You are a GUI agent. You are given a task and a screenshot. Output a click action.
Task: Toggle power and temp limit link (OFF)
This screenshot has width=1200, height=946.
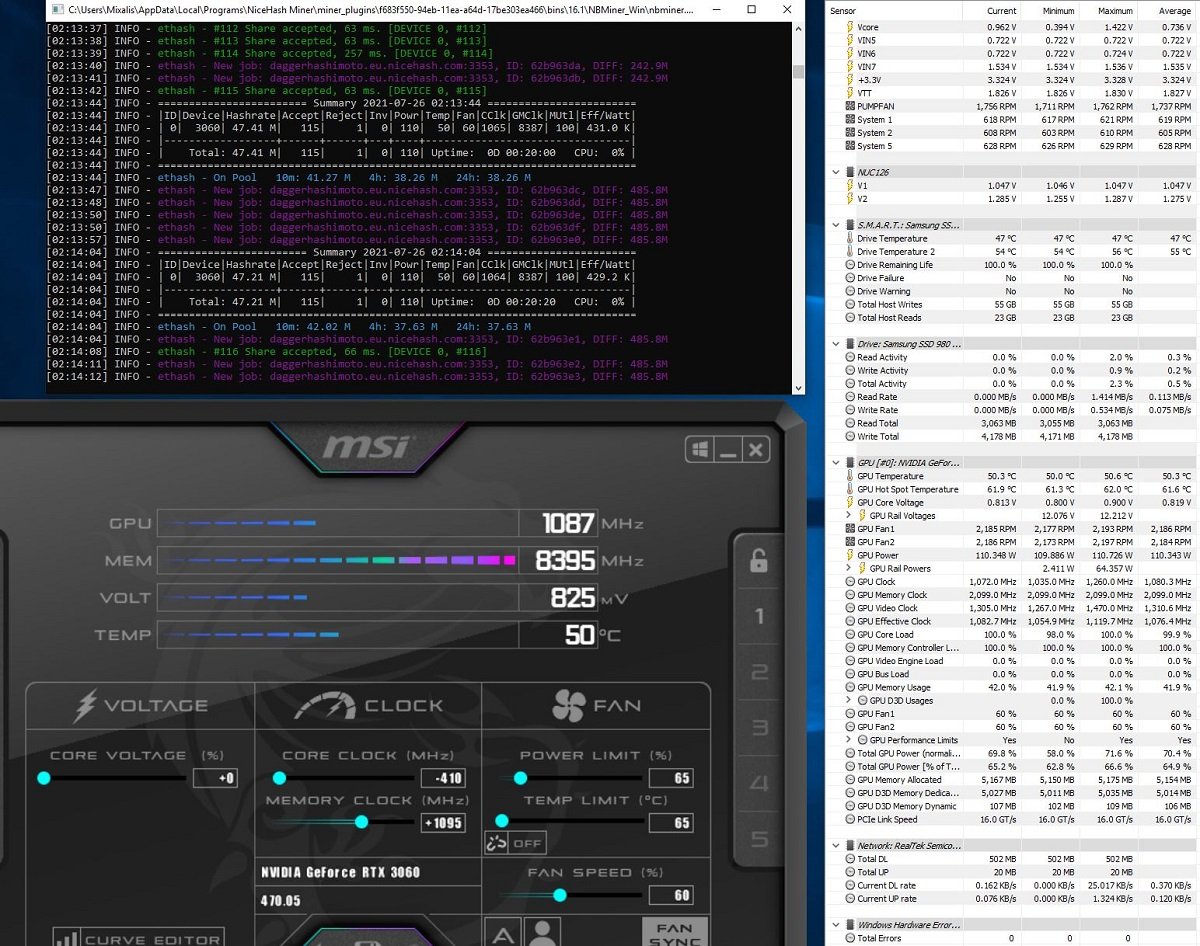coord(515,843)
